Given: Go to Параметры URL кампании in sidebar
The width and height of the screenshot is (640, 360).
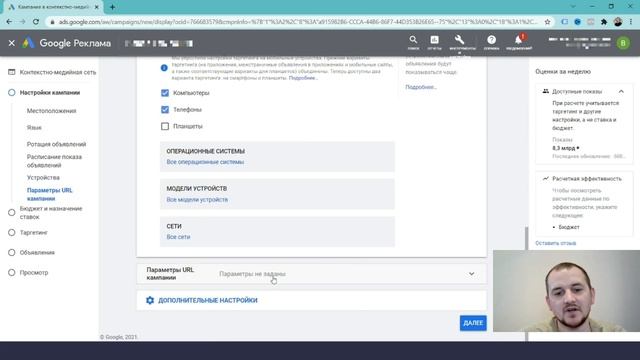Looking at the screenshot, I should [x=49, y=194].
